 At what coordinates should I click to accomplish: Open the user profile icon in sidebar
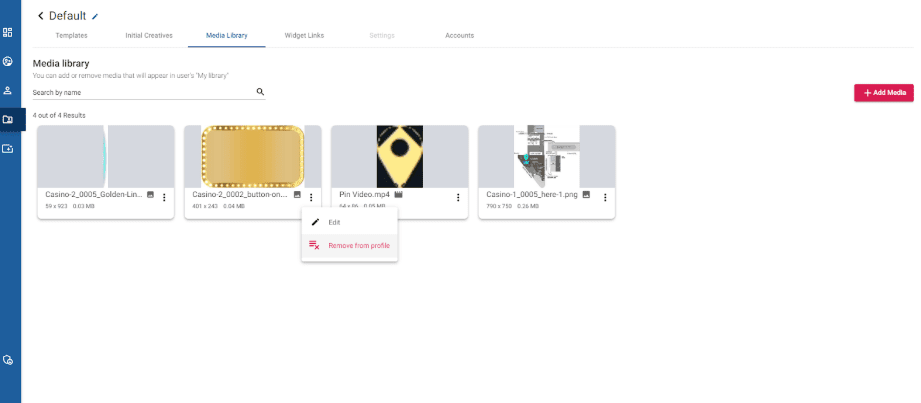[8, 90]
